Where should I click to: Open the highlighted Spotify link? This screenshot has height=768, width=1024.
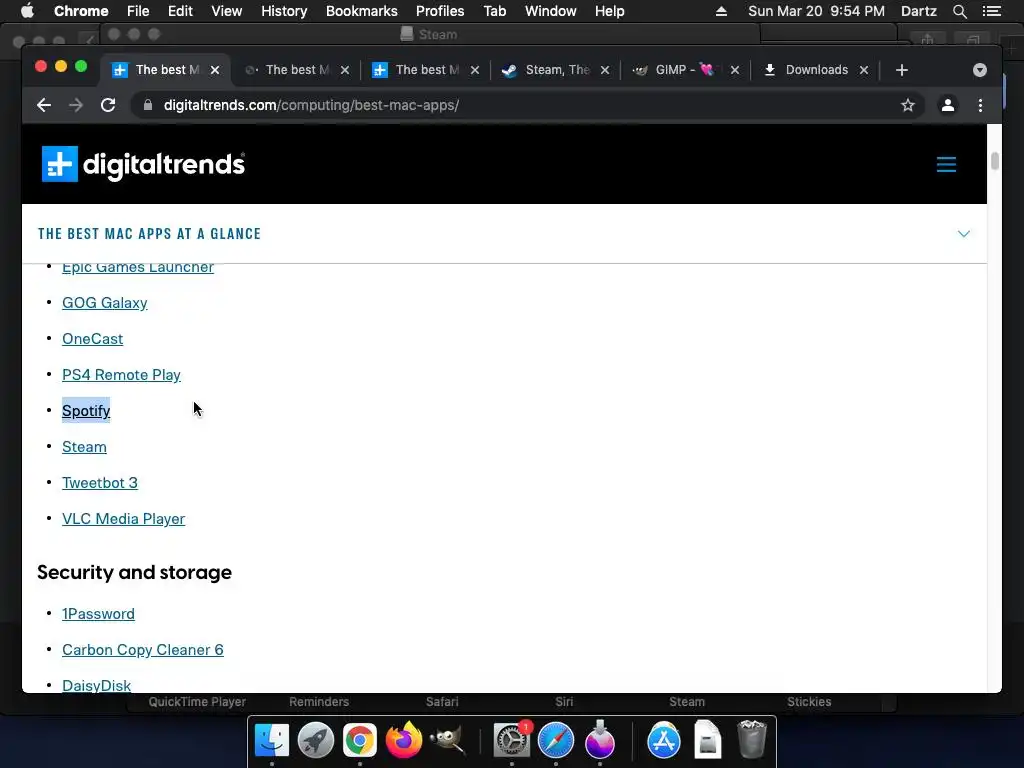(x=86, y=411)
